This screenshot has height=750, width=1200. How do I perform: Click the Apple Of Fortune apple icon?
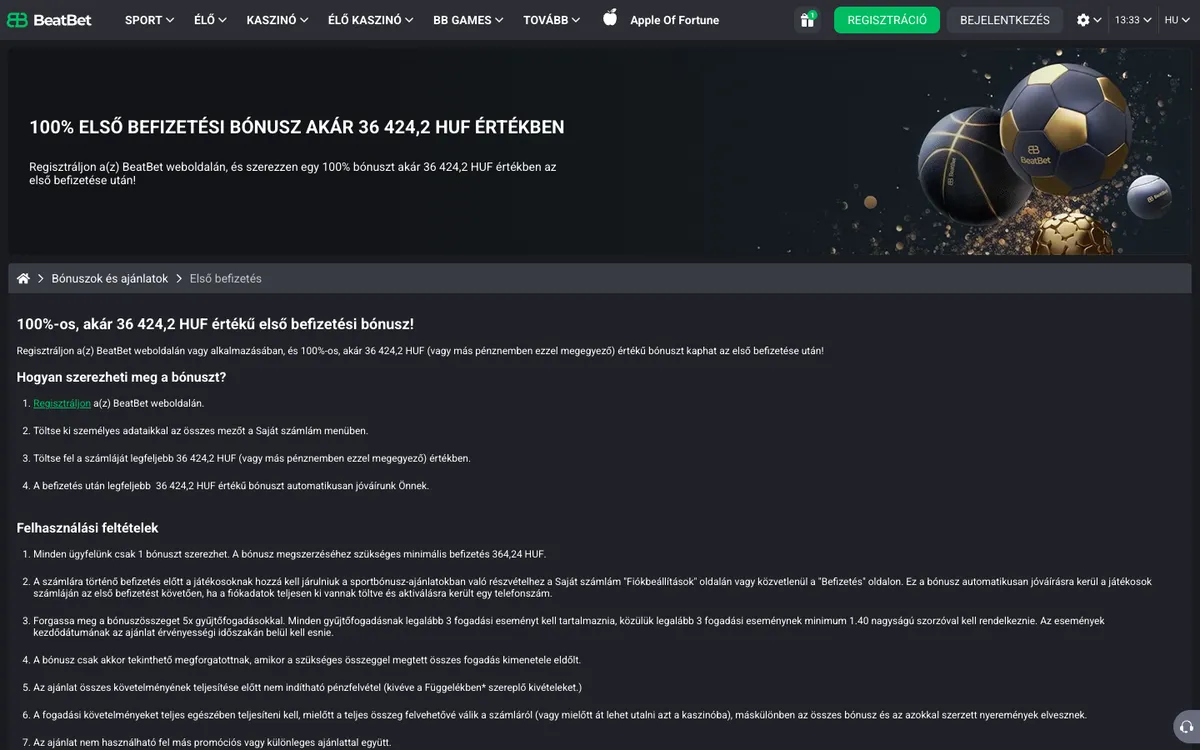(610, 18)
